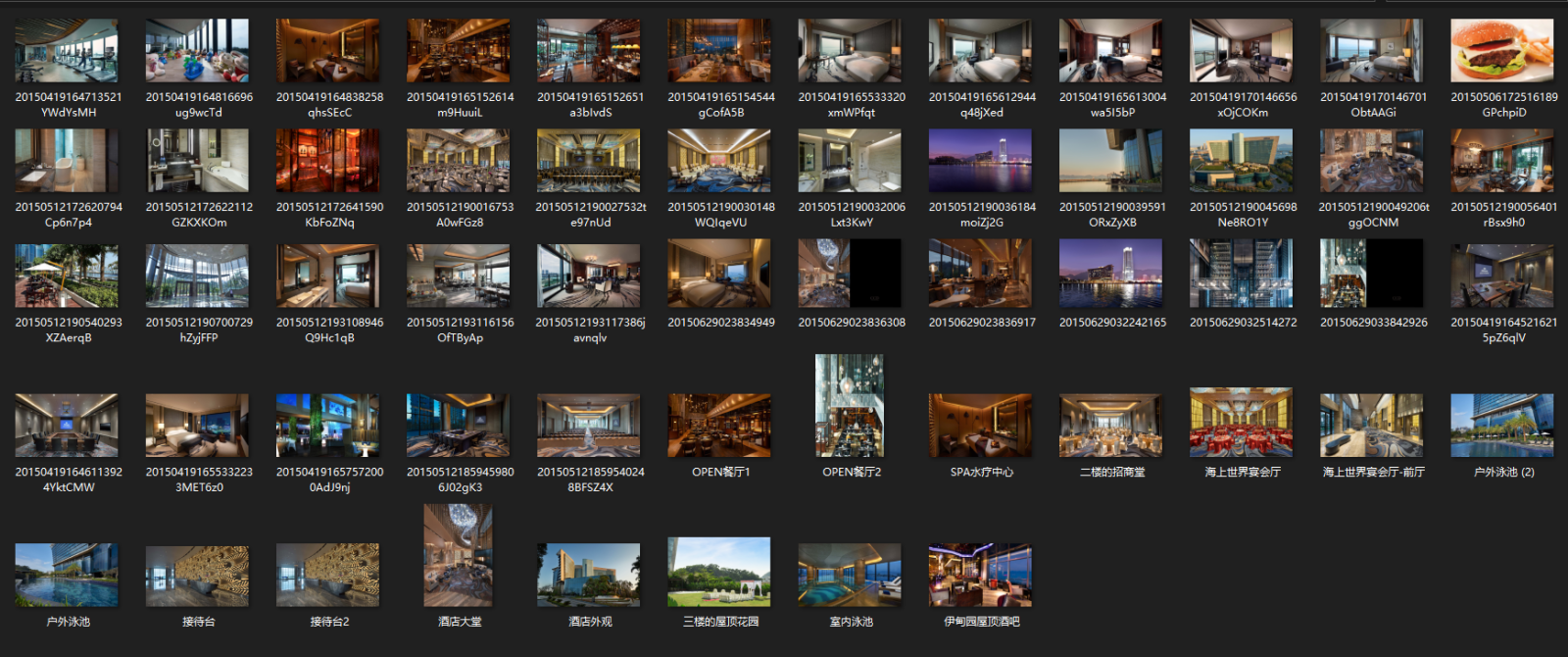Click the glass lobby thumbnail ending hZyjFFP
This screenshot has height=657, width=1568.
coord(197,276)
